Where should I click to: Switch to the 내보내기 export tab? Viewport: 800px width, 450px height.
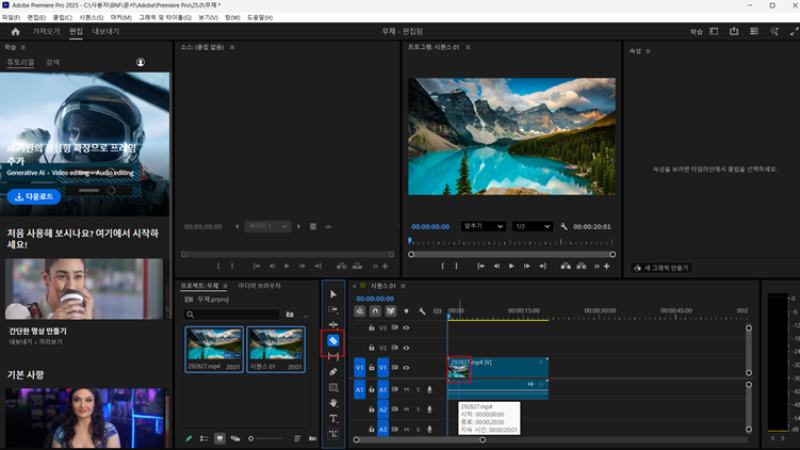(106, 31)
